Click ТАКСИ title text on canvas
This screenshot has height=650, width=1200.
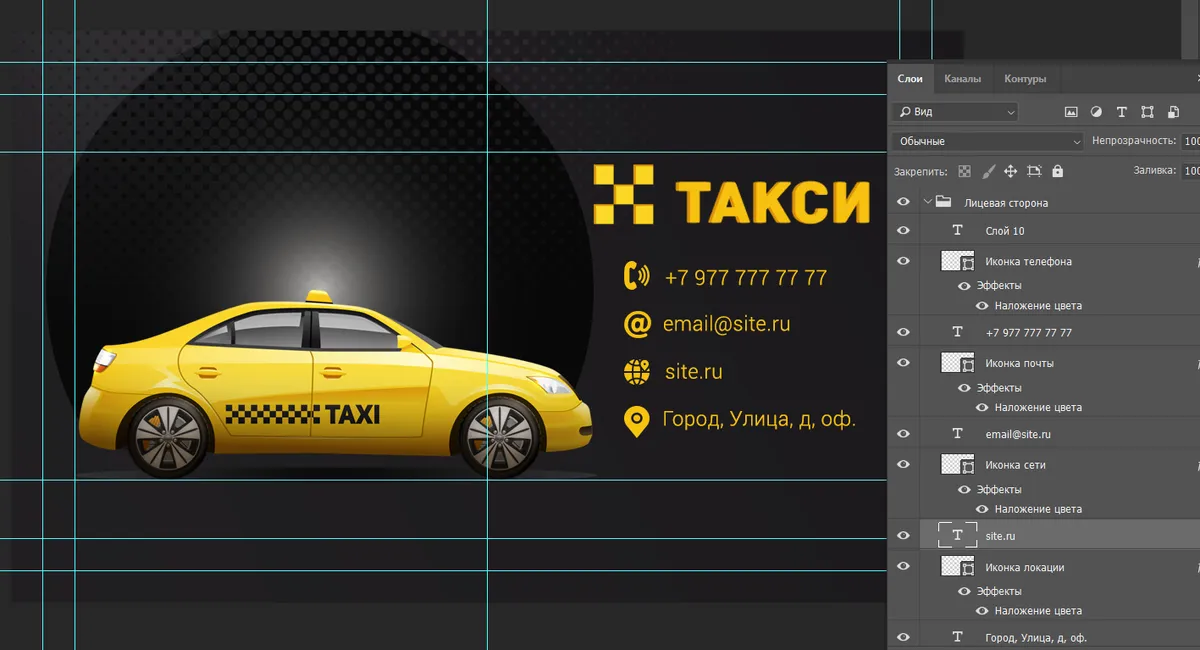(773, 202)
